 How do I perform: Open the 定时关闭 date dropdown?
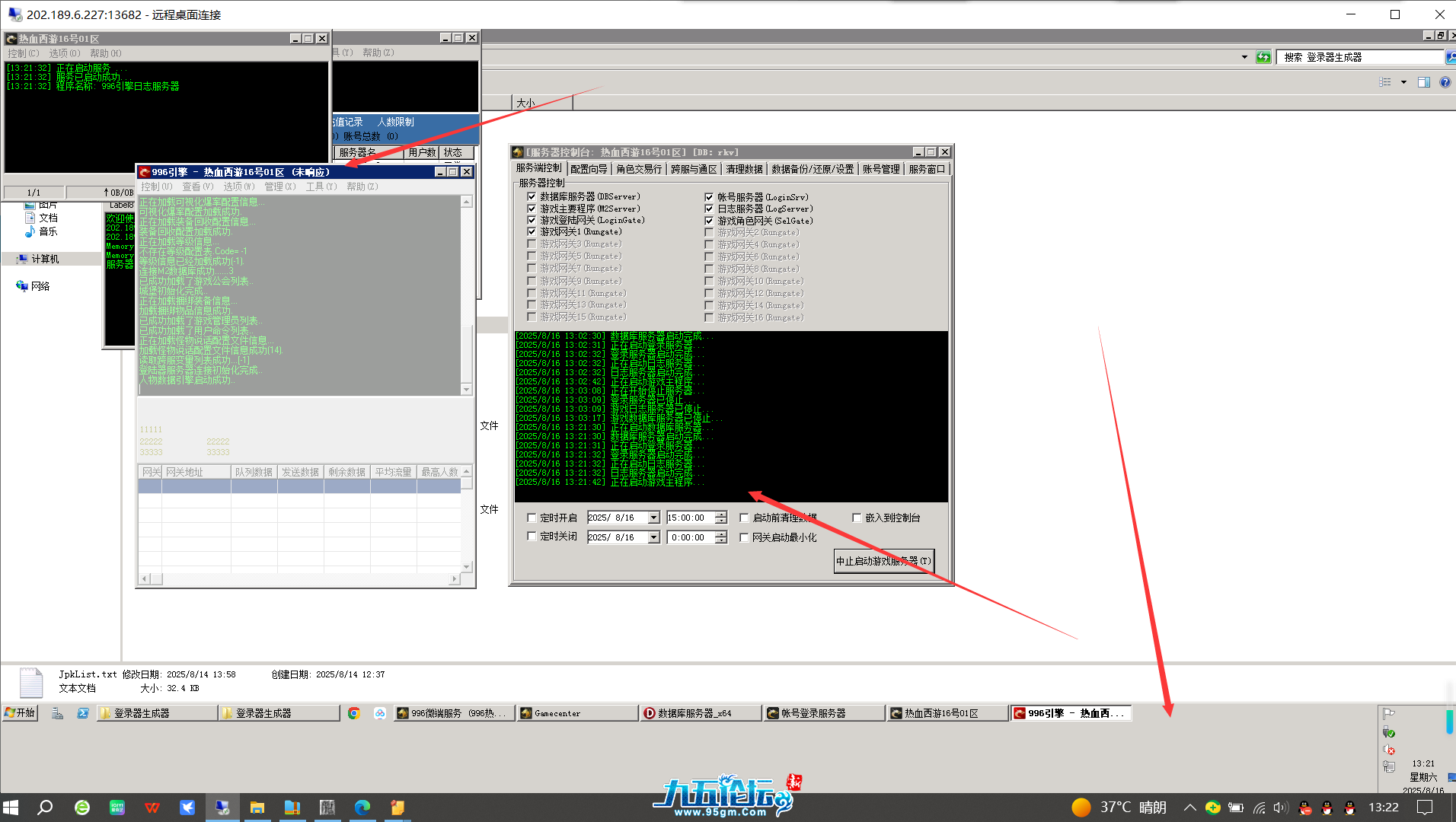pos(653,537)
